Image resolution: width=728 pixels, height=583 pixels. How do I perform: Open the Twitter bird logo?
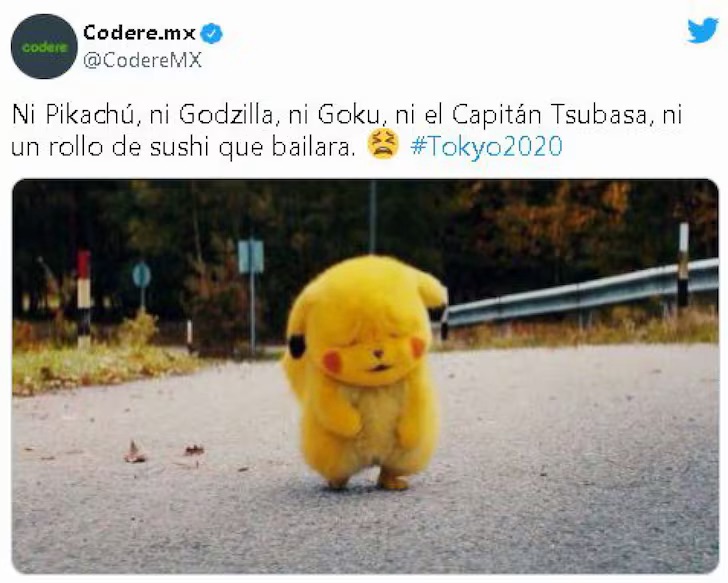[702, 30]
